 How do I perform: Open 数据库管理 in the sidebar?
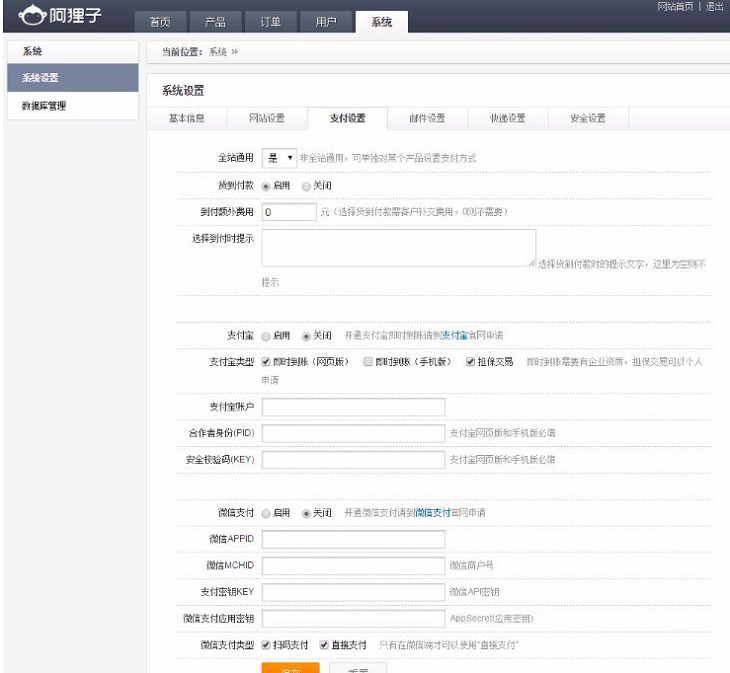click(x=44, y=106)
